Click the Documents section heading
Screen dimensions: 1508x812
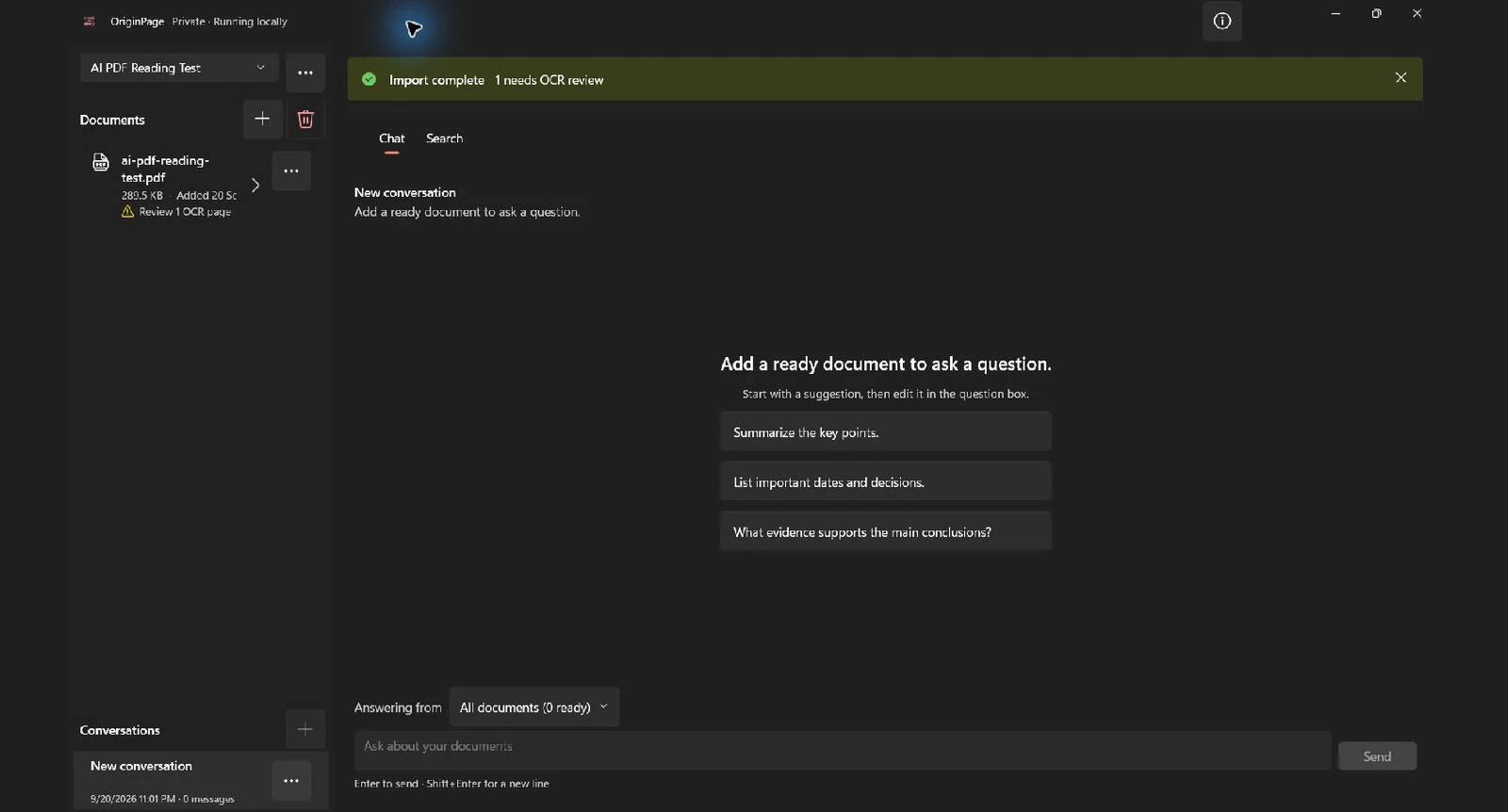click(x=112, y=120)
